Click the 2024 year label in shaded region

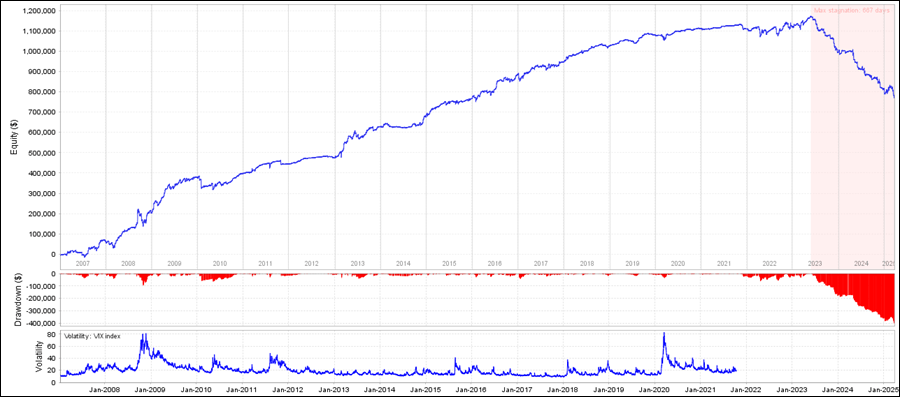pos(861,263)
